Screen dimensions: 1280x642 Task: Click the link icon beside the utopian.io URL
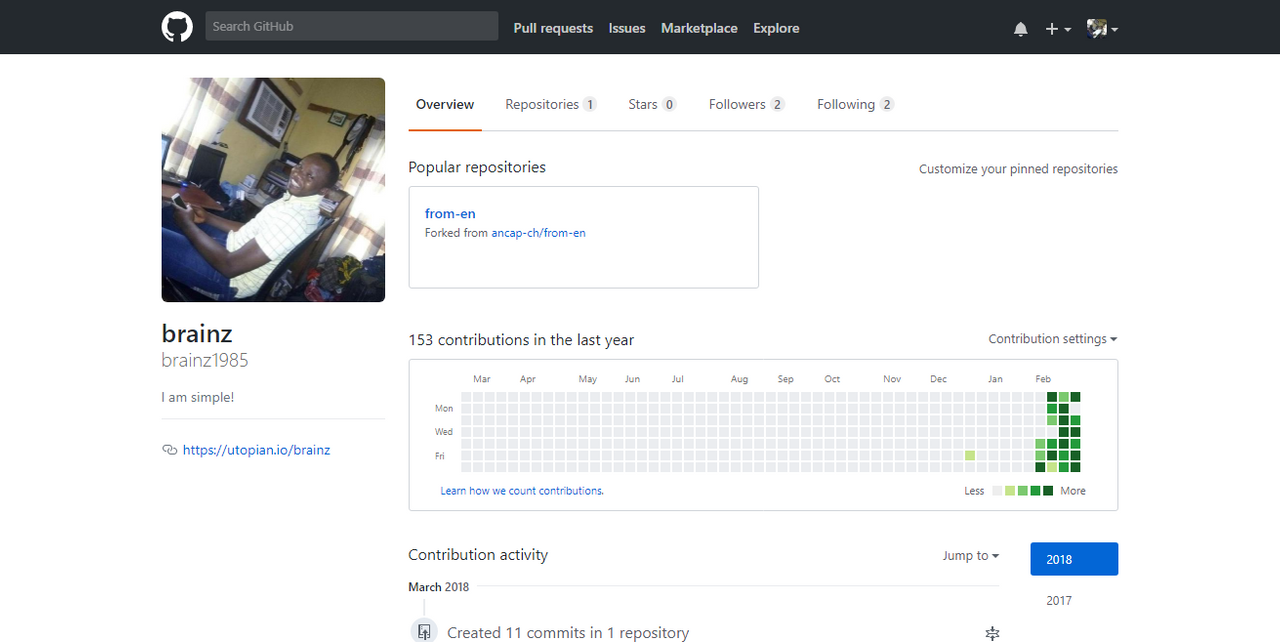coord(169,450)
